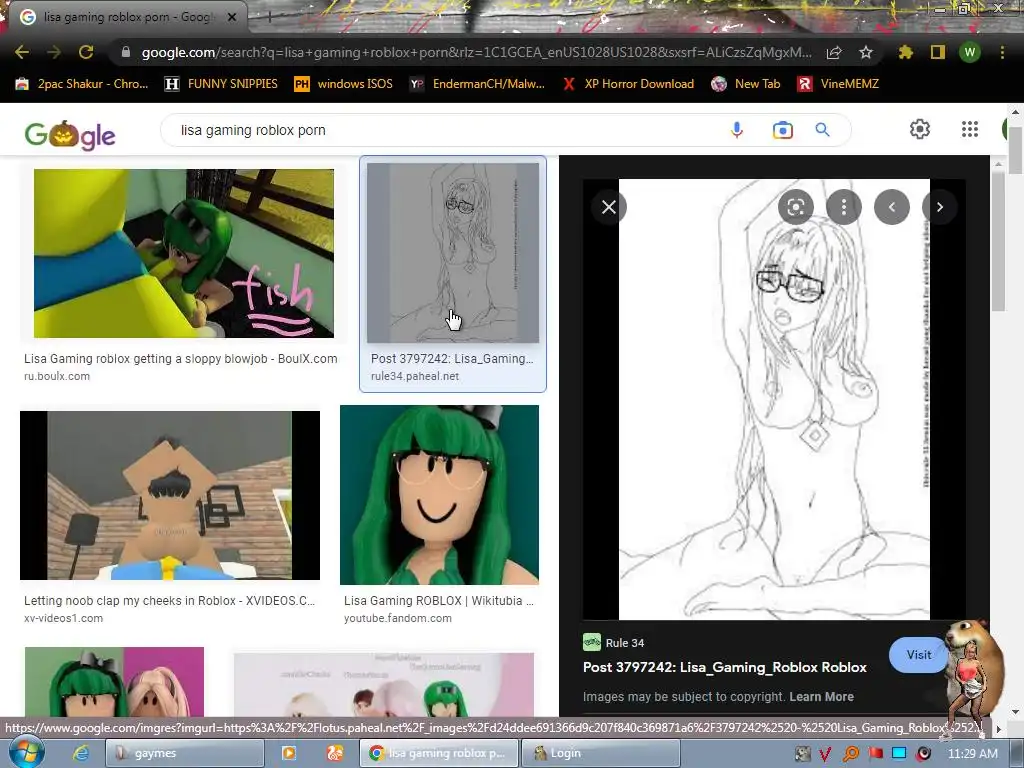Open more options in the preview panel
The height and width of the screenshot is (768, 1024).
point(844,207)
